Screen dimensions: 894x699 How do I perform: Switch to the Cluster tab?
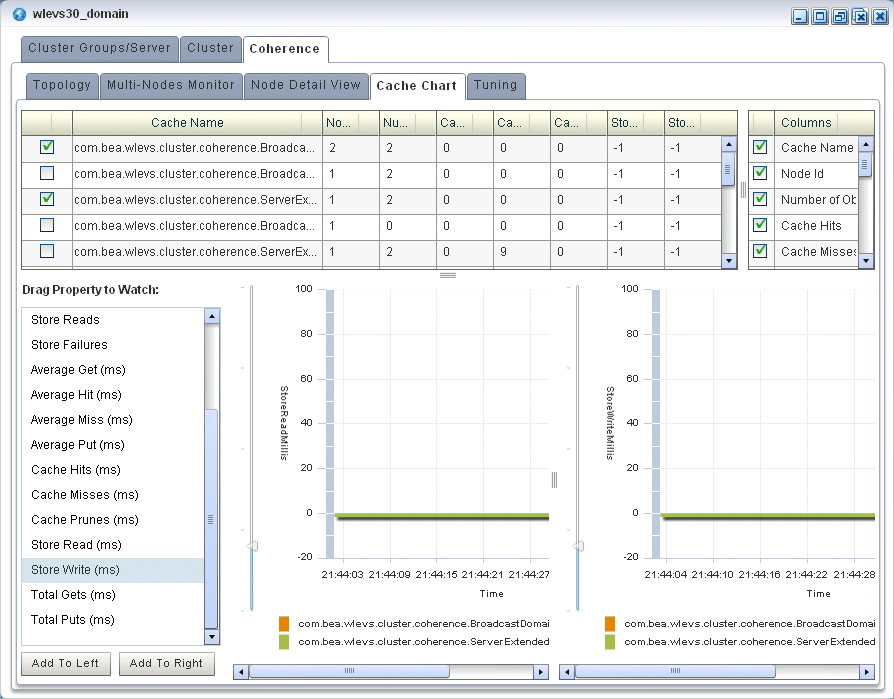210,48
